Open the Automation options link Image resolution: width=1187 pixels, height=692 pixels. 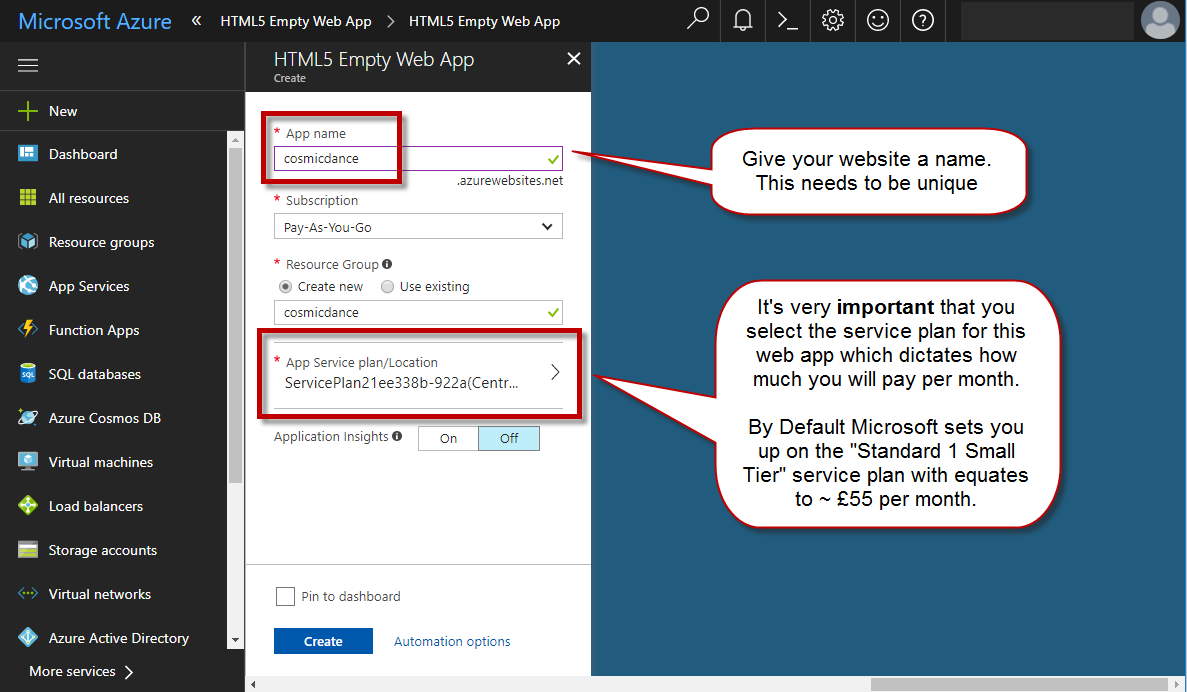(452, 641)
